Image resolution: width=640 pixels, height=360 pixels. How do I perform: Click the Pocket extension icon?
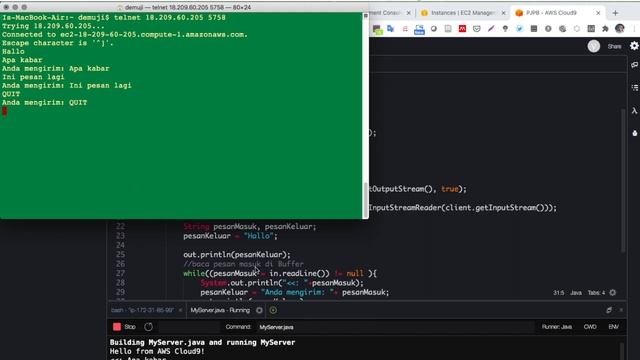pyautogui.click(x=476, y=29)
